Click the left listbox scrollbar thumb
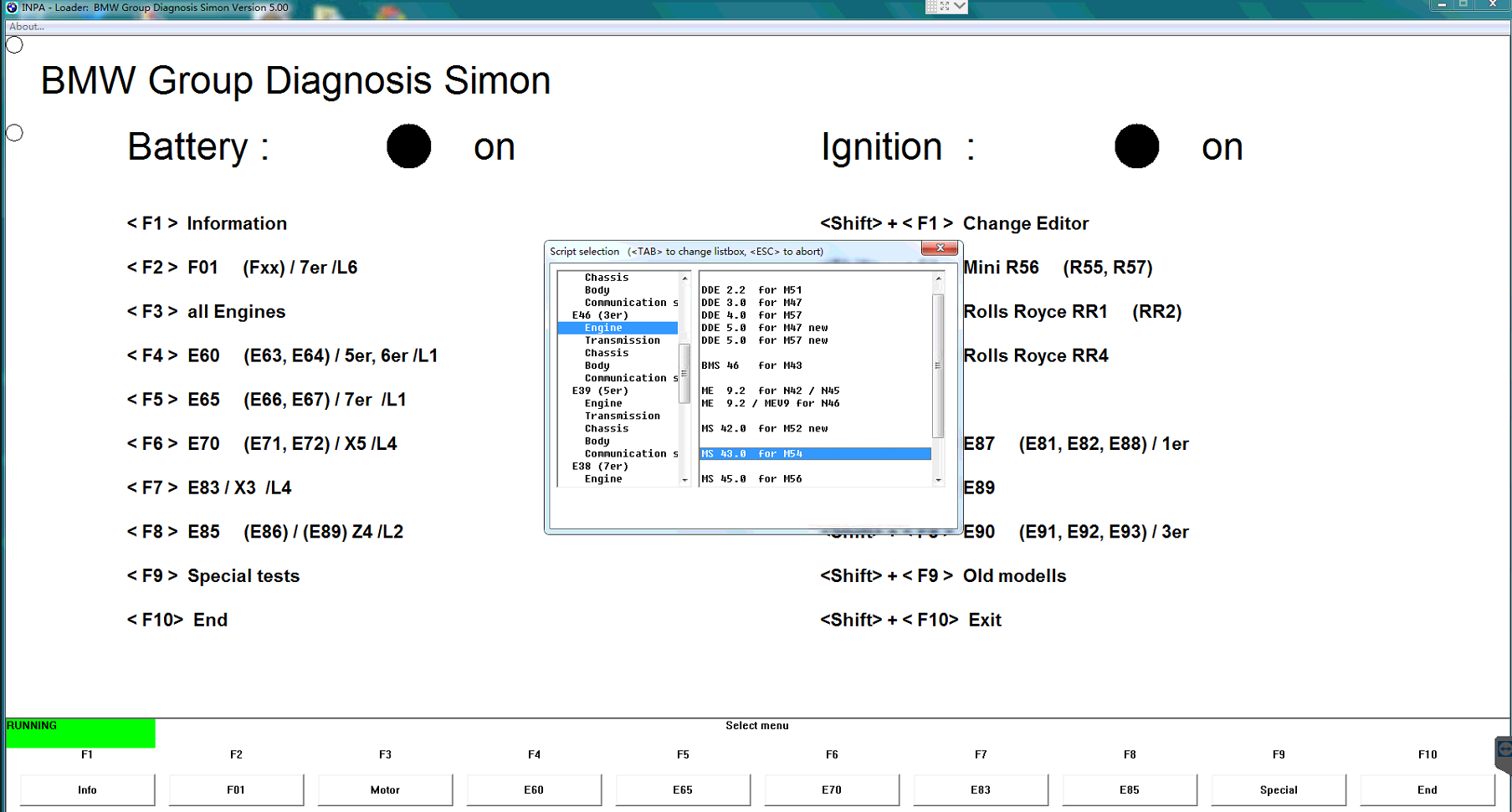The width and height of the screenshot is (1512, 812). (684, 374)
